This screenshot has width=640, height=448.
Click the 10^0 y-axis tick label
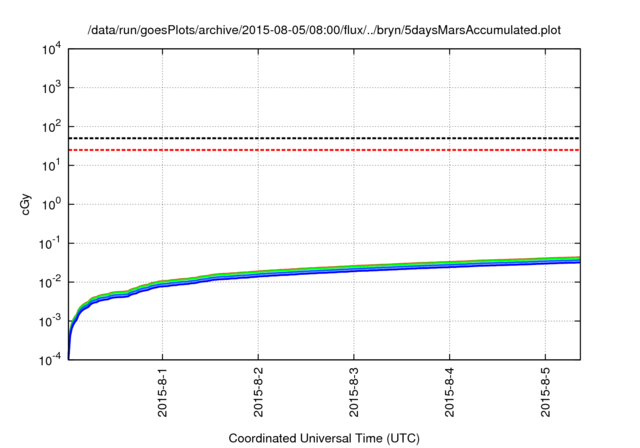51,204
